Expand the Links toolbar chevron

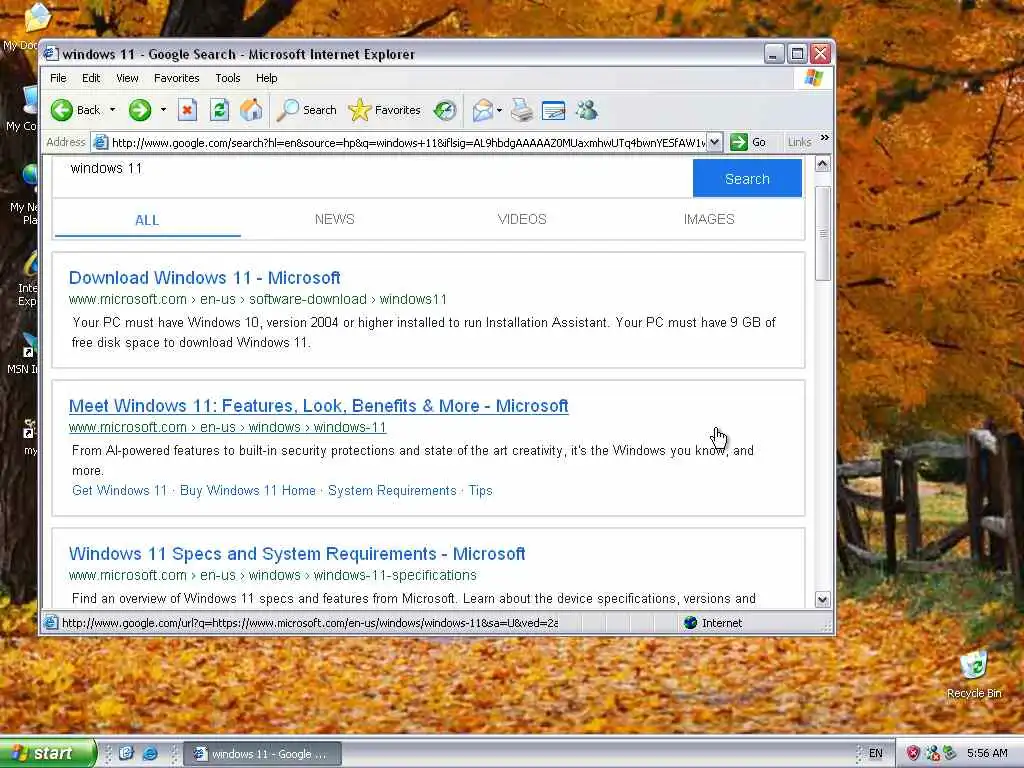point(825,138)
